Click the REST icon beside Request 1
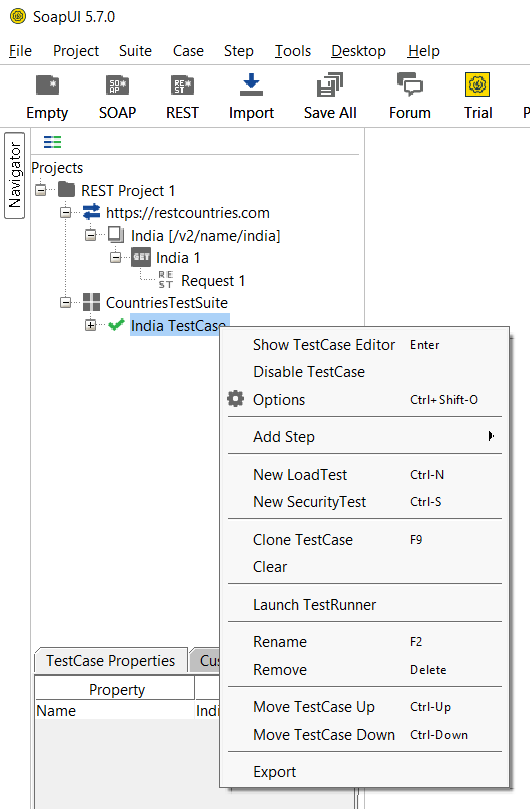This screenshot has width=530, height=809. tap(166, 280)
